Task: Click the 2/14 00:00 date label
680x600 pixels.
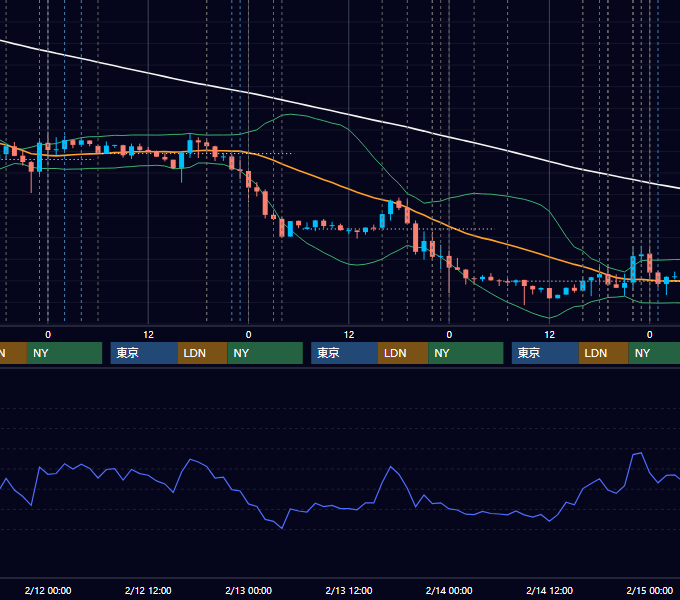Action: click(x=449, y=590)
